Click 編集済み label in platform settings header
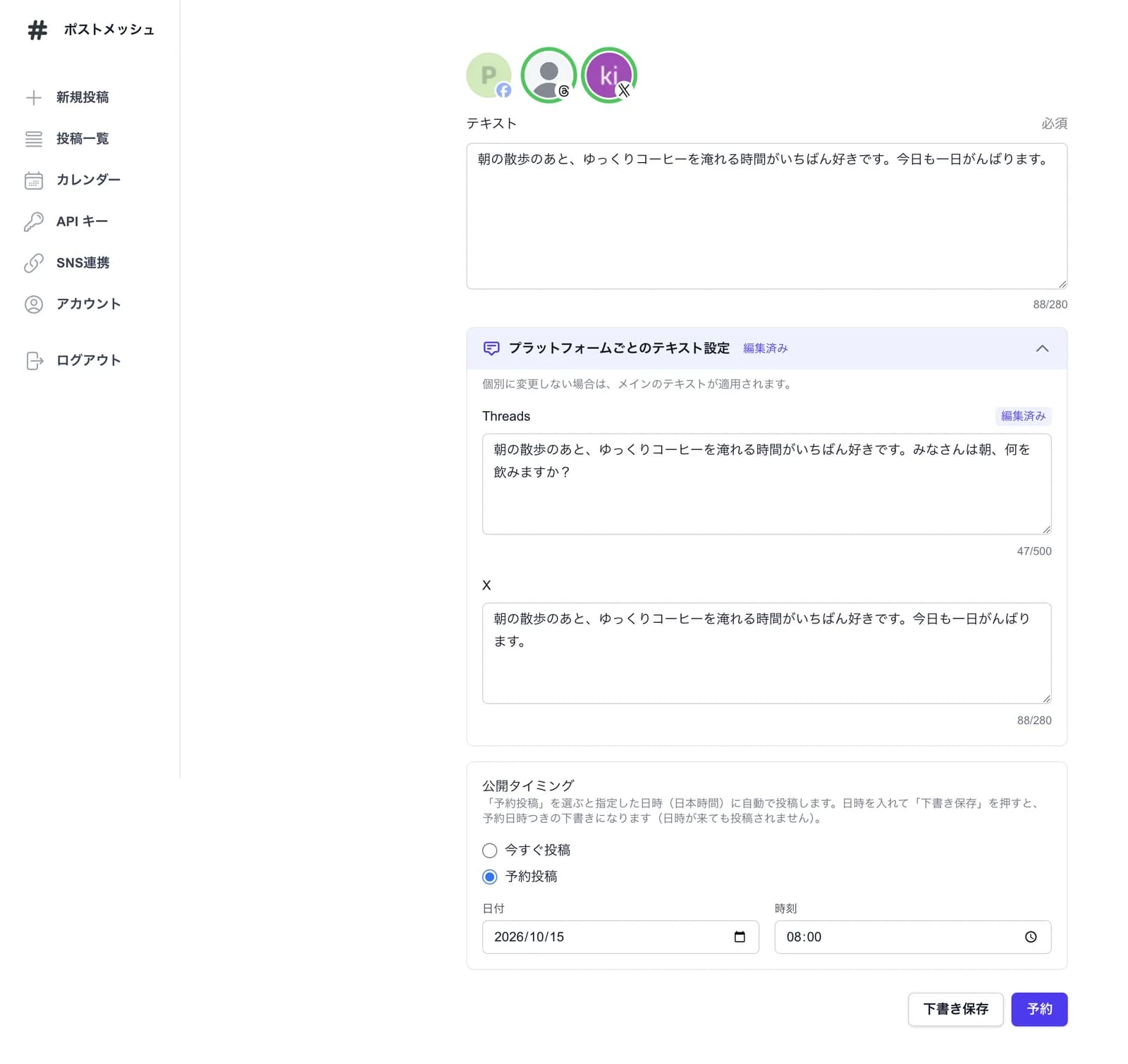The height and width of the screenshot is (1064, 1128). click(765, 348)
